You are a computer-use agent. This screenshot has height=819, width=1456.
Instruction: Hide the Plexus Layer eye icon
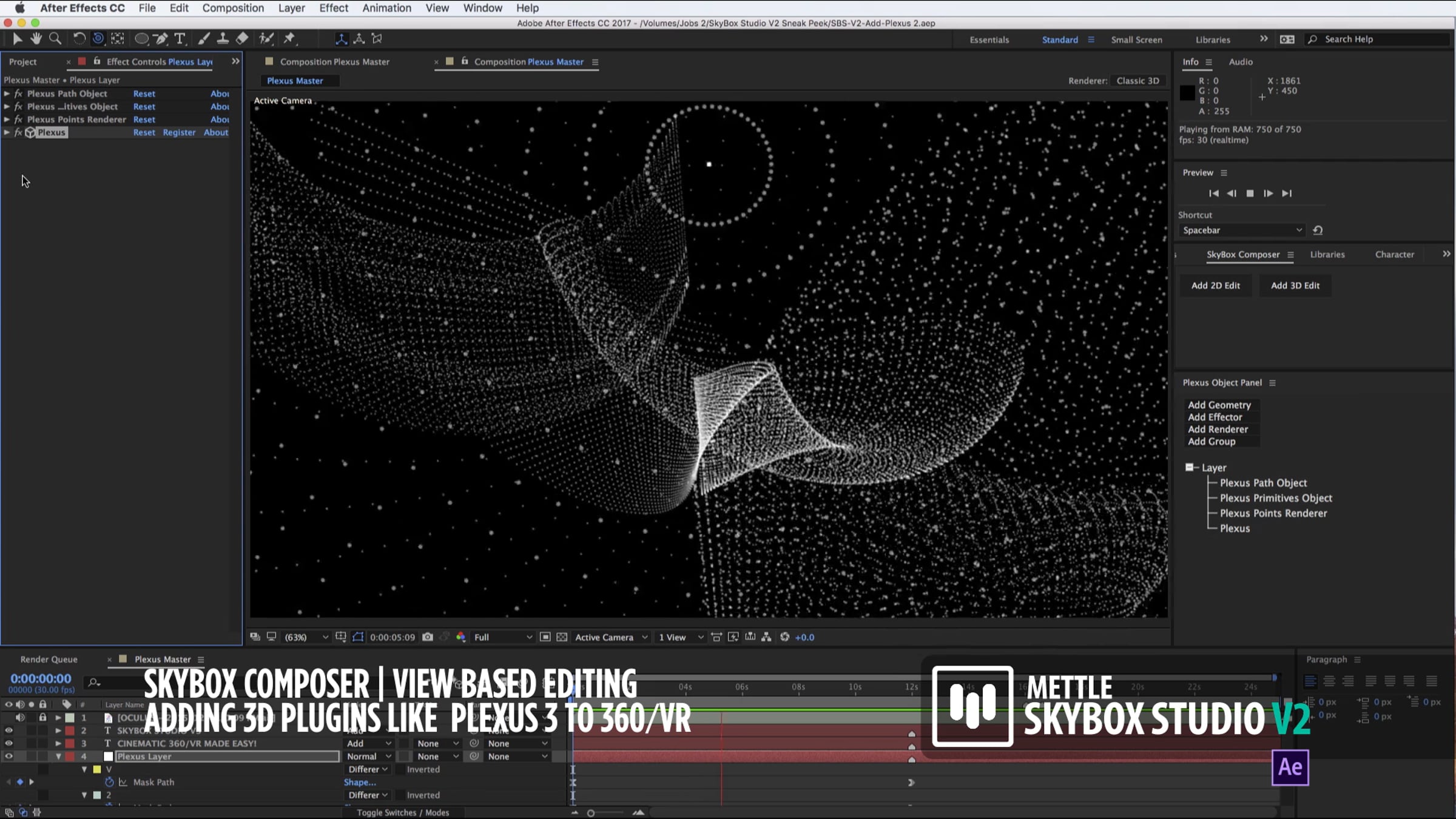coord(8,757)
